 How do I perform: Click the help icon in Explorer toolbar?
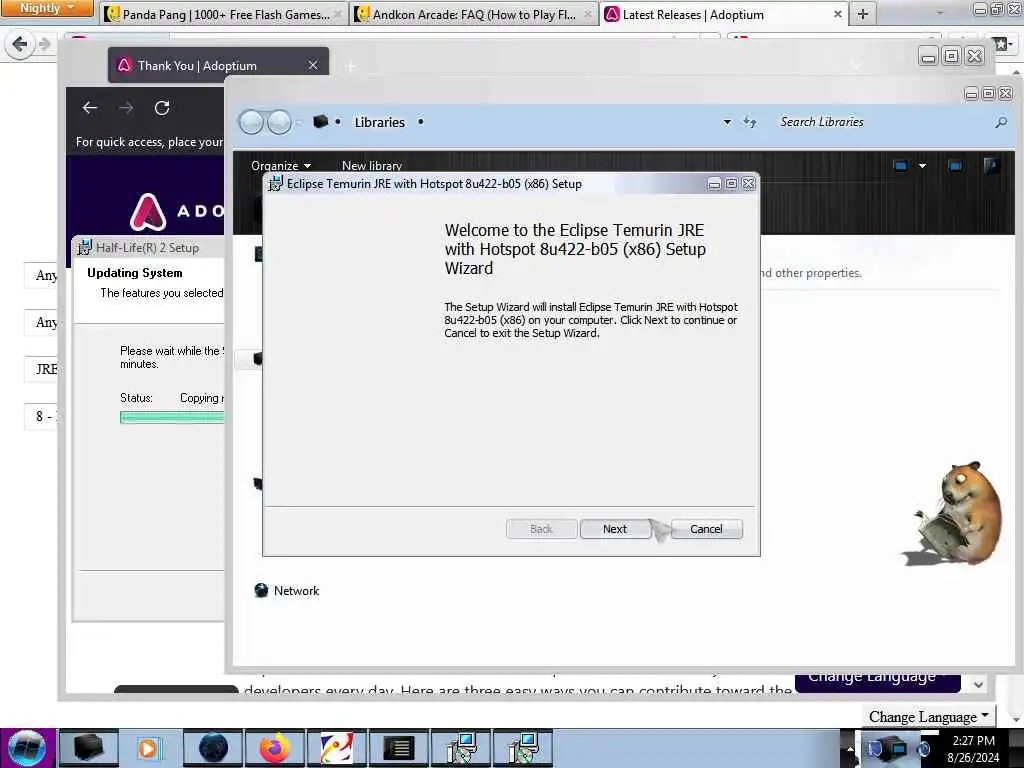tap(991, 166)
